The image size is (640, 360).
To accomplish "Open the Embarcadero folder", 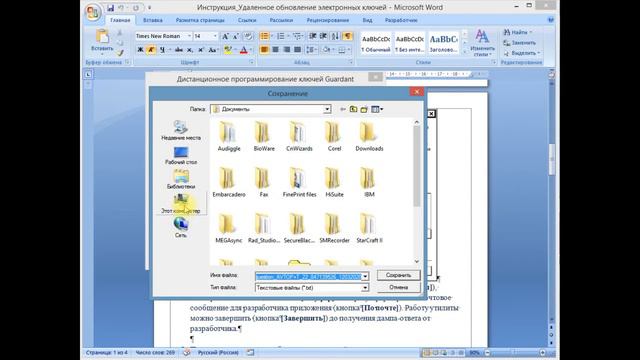I will coord(229,182).
